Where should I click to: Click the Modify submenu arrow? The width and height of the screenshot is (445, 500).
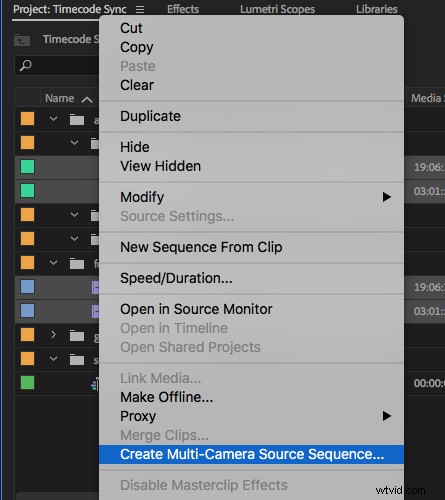[x=387, y=197]
